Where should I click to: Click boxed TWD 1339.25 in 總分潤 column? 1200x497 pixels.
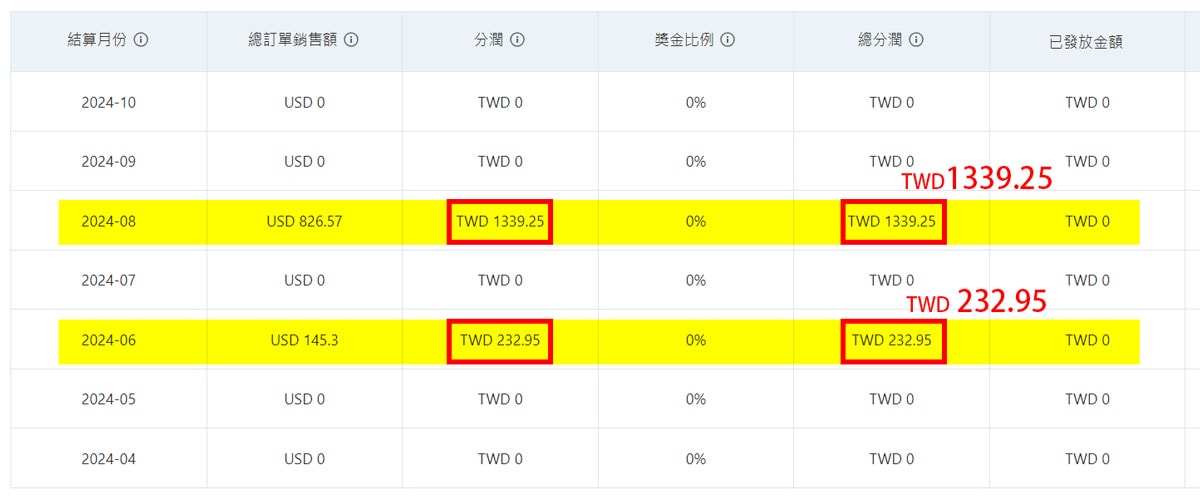(892, 221)
